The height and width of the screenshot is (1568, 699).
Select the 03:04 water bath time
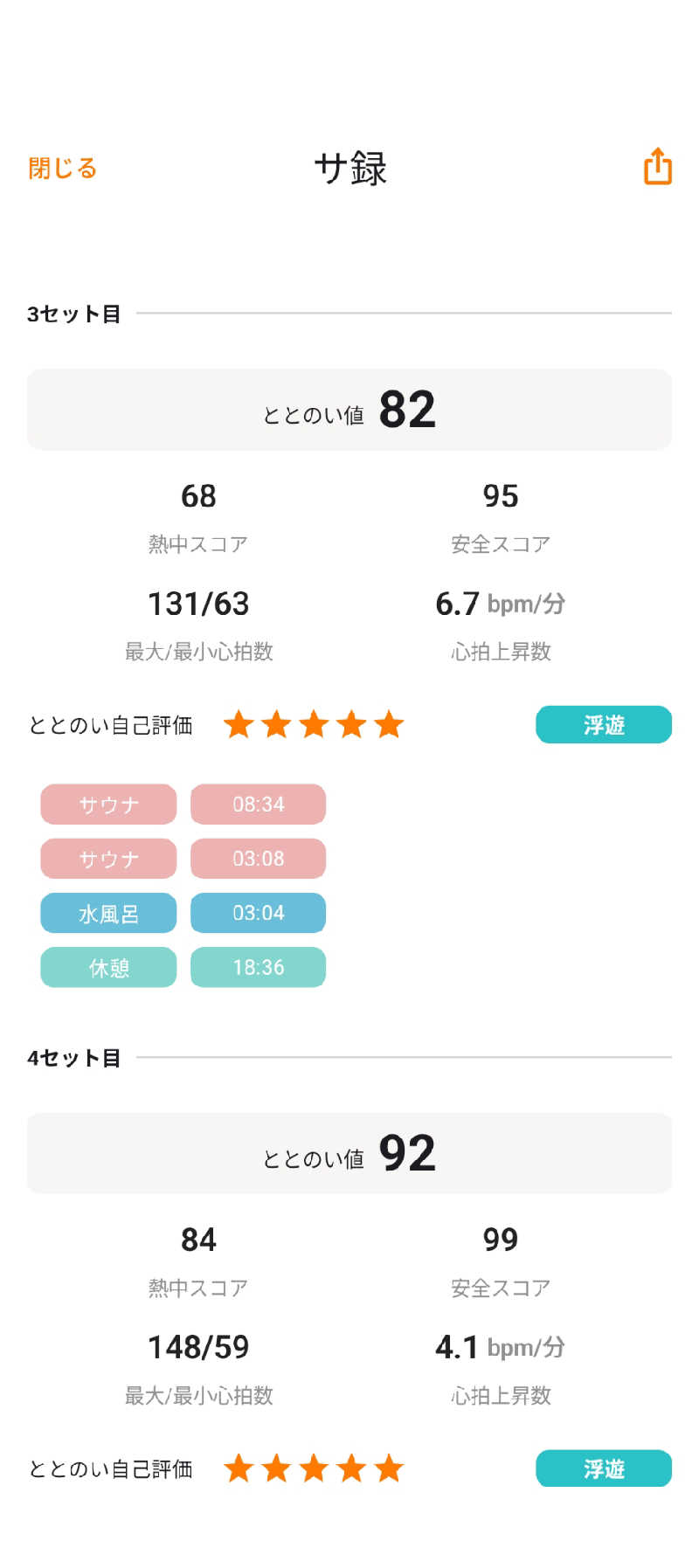click(258, 913)
